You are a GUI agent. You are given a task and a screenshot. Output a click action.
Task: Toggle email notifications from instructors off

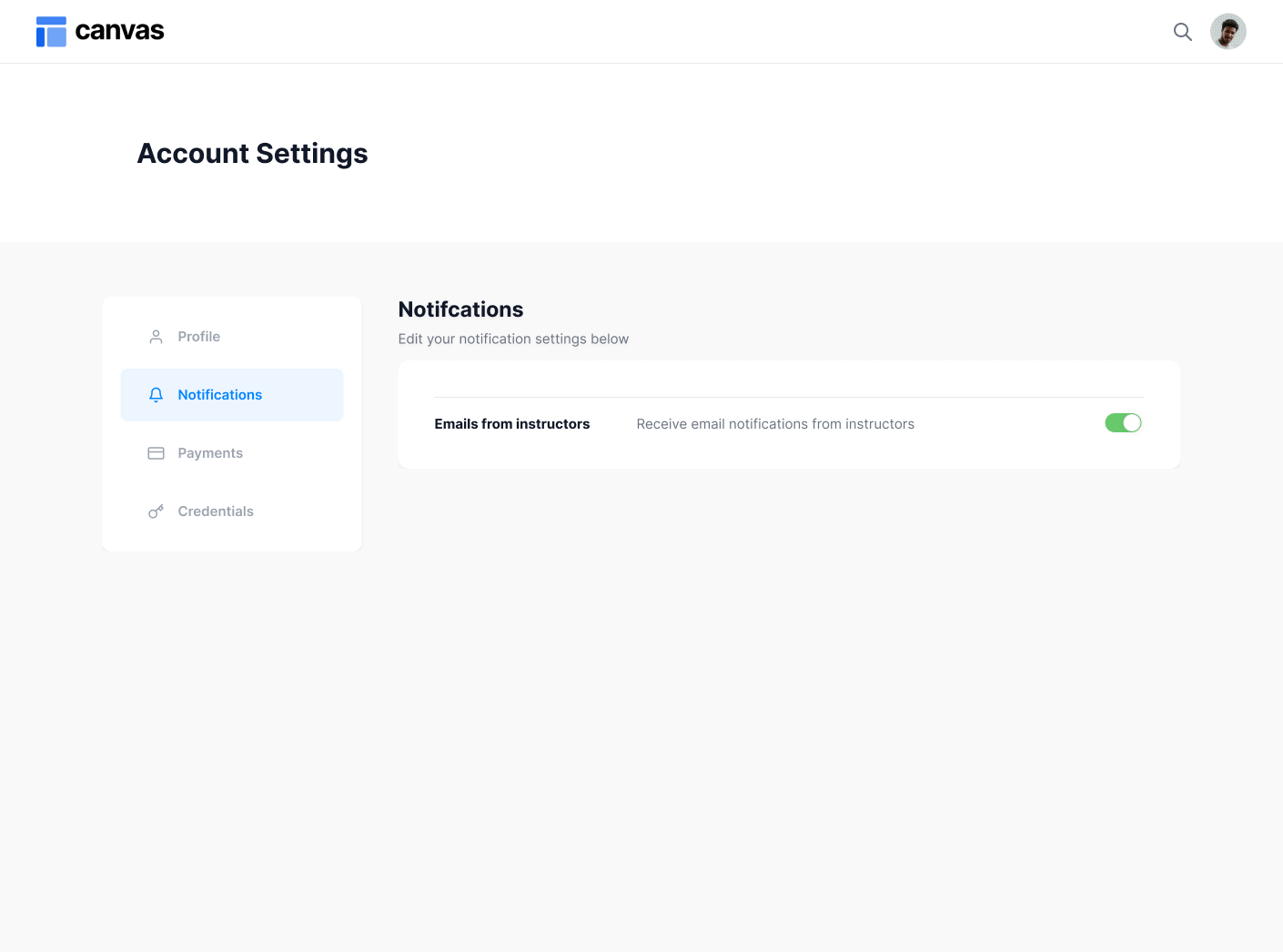click(1123, 422)
